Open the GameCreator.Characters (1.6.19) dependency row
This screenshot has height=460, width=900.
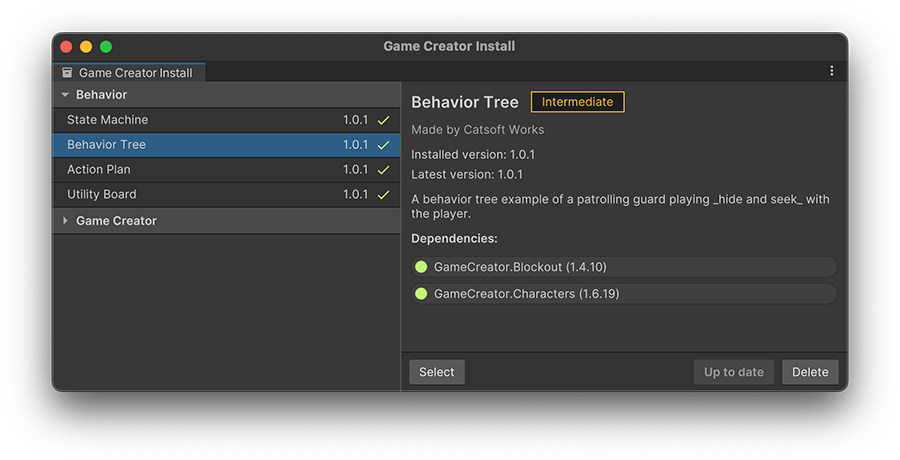click(x=624, y=293)
